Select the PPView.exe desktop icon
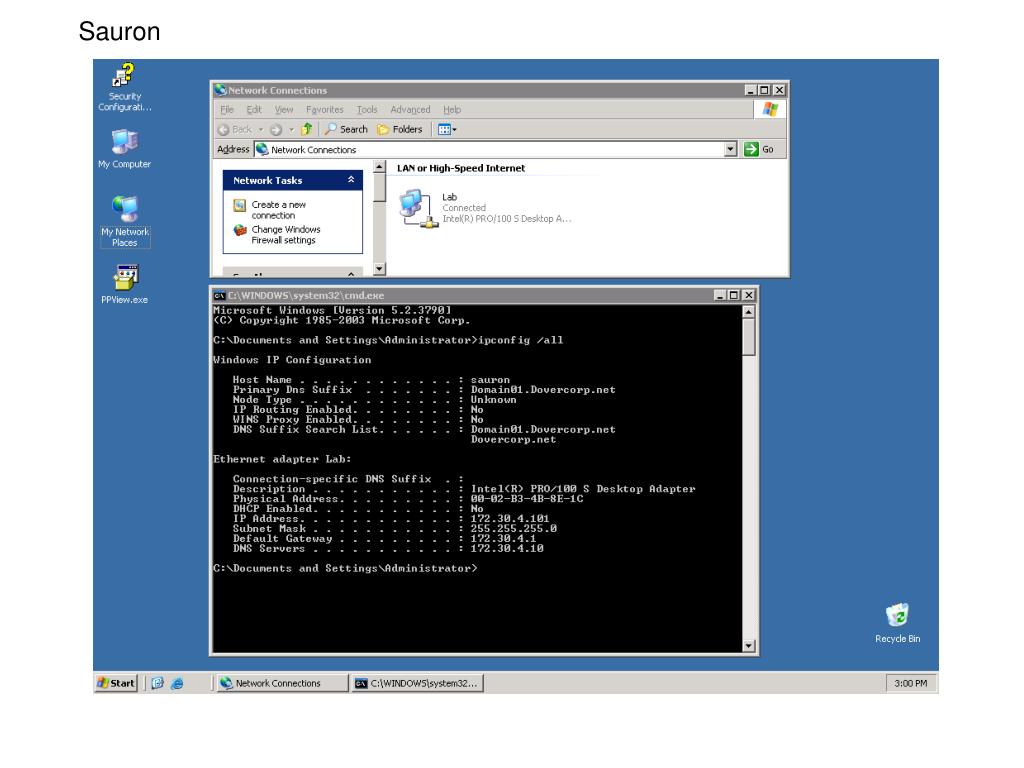The height and width of the screenshot is (768, 1024). 125,283
